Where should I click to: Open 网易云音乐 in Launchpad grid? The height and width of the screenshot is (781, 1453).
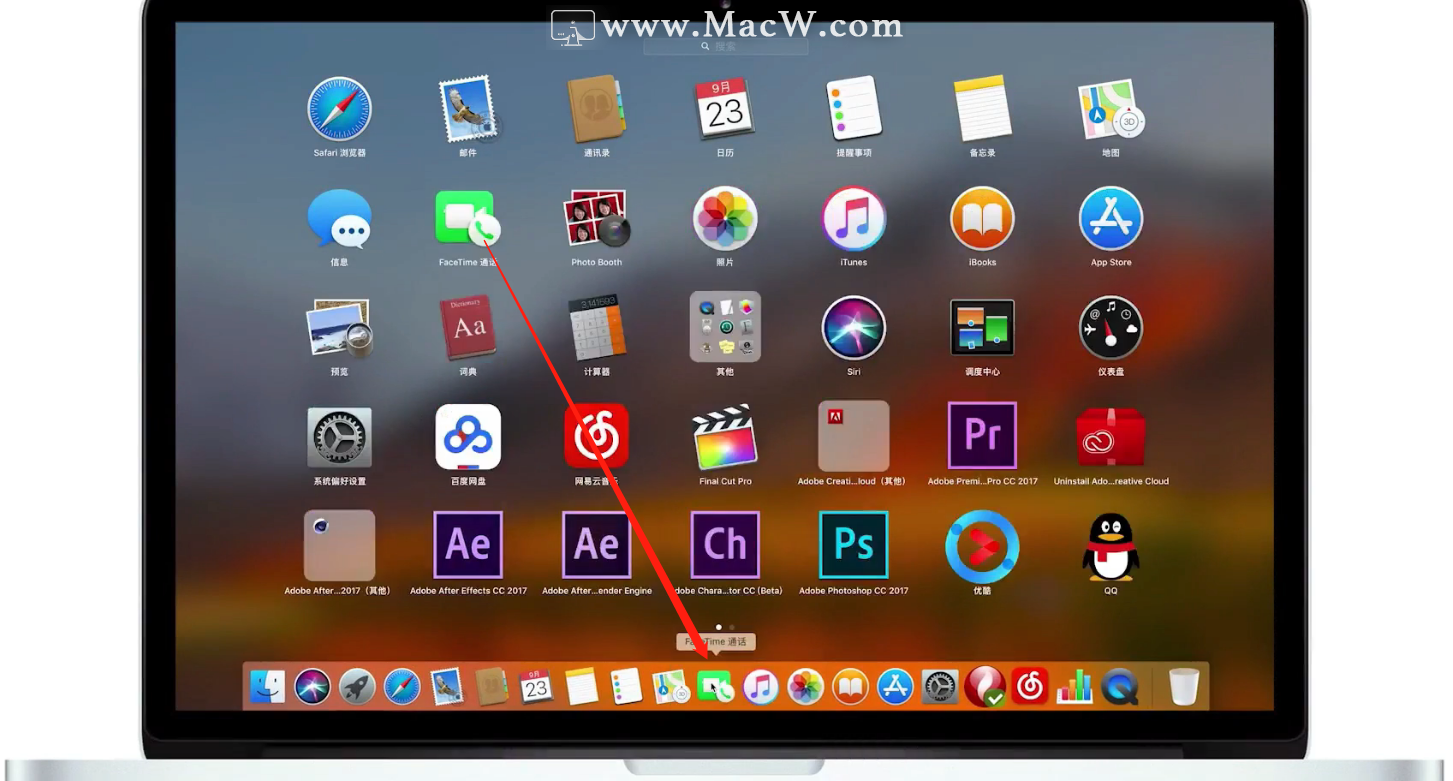click(597, 437)
